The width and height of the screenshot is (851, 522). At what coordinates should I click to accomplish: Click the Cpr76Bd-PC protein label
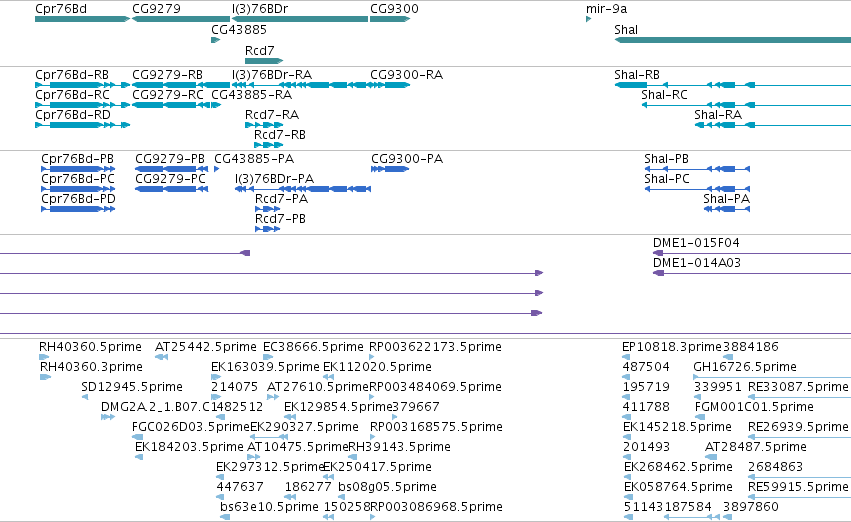pyautogui.click(x=78, y=179)
